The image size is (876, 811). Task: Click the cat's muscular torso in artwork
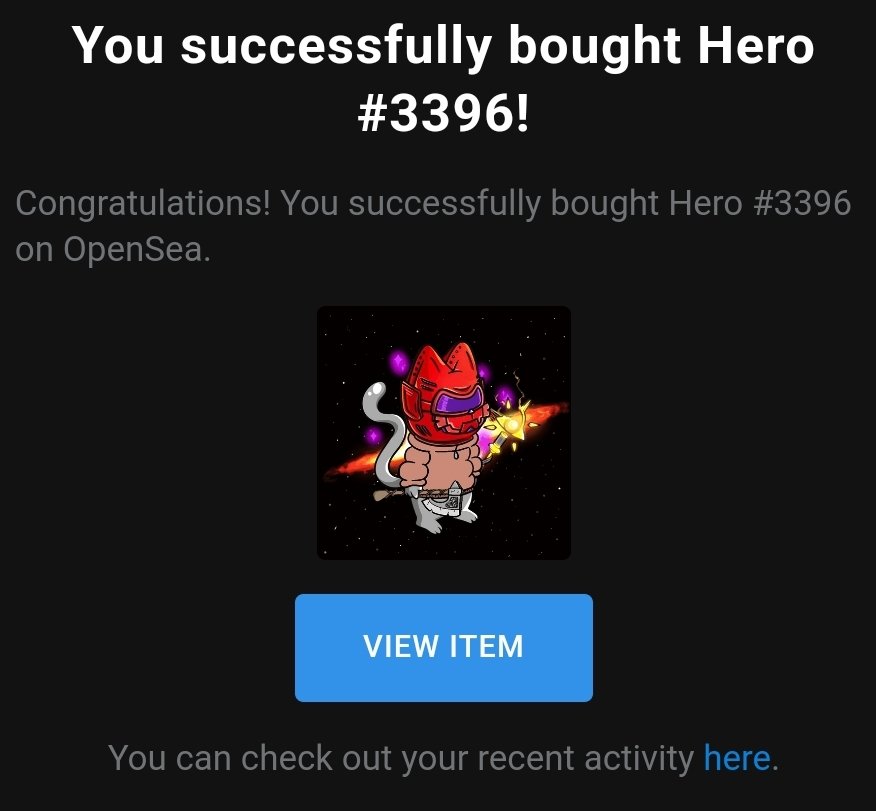click(x=441, y=462)
